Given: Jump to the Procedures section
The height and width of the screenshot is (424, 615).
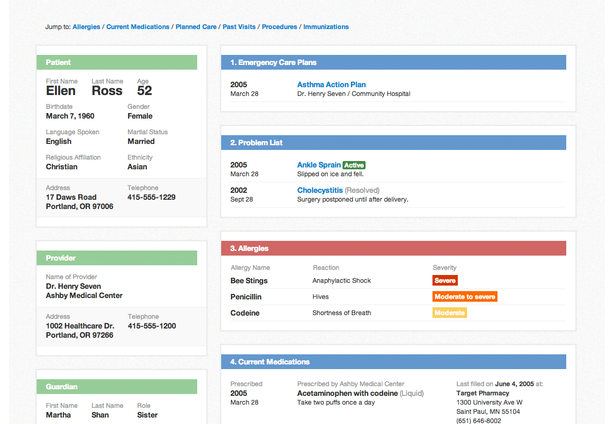Looking at the screenshot, I should (279, 27).
